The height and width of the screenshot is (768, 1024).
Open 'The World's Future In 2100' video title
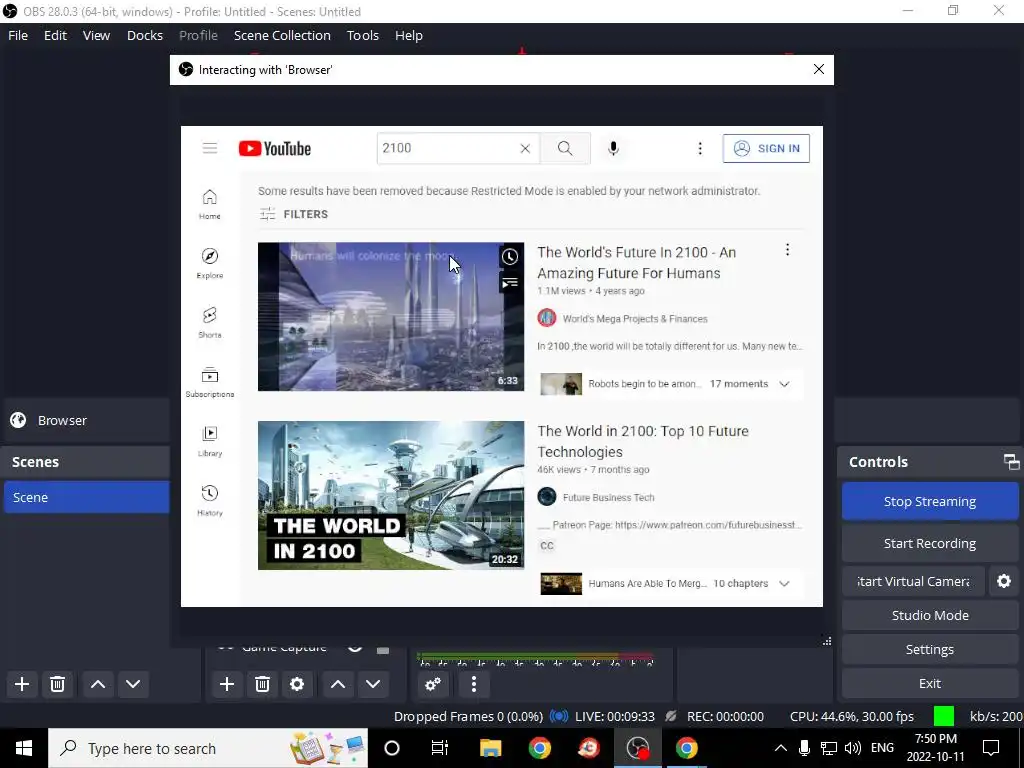pos(637,263)
